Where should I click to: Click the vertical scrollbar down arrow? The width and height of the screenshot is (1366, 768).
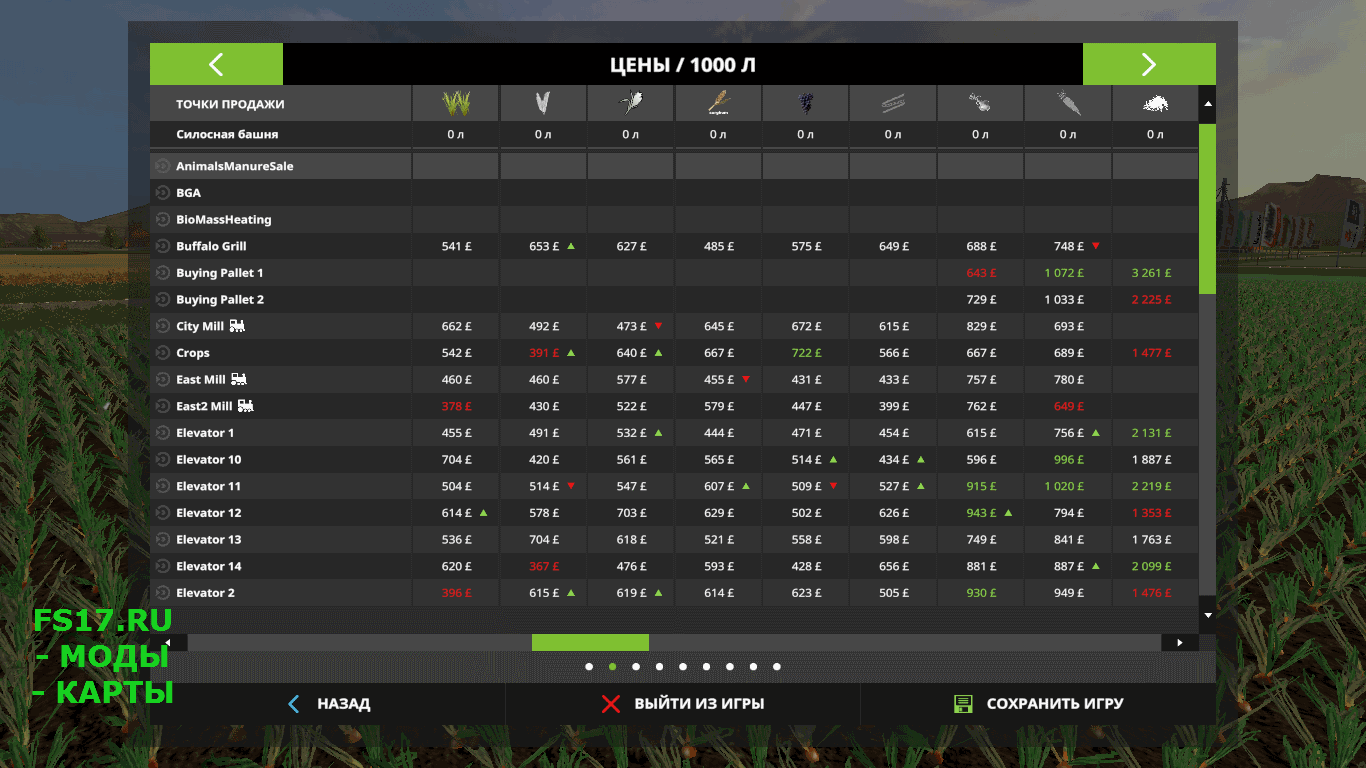(x=1207, y=615)
